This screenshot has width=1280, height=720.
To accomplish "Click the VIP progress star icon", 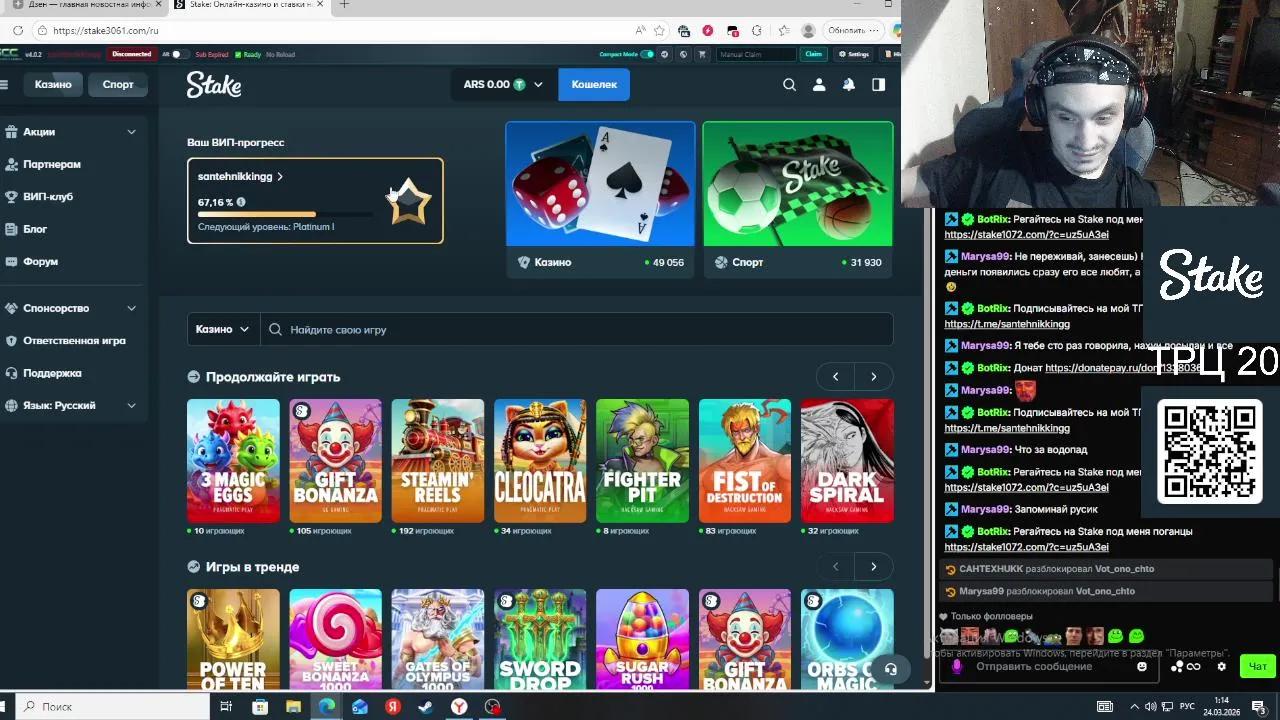I will click(x=409, y=201).
